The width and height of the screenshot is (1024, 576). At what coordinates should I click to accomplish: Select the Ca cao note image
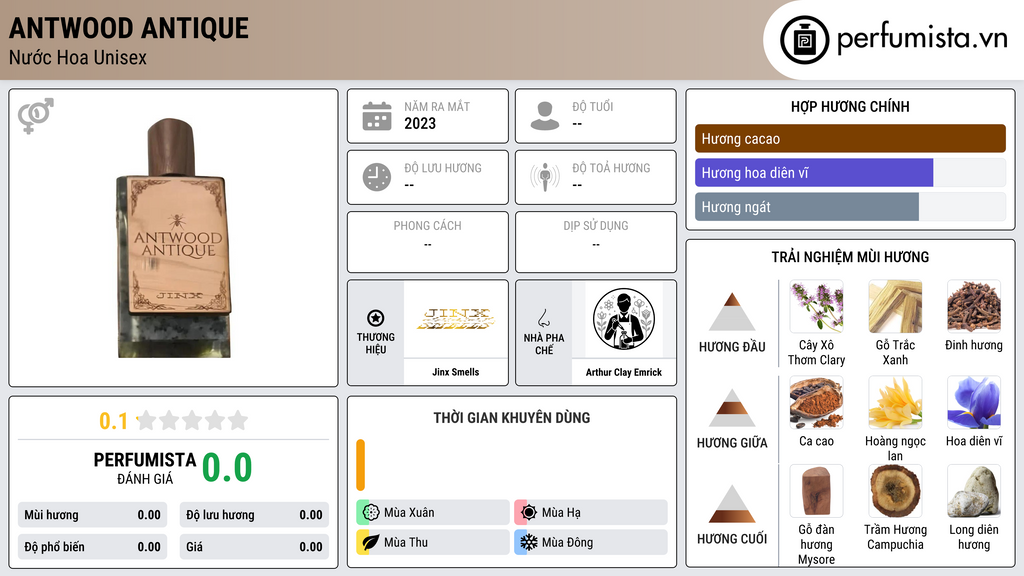[816, 402]
